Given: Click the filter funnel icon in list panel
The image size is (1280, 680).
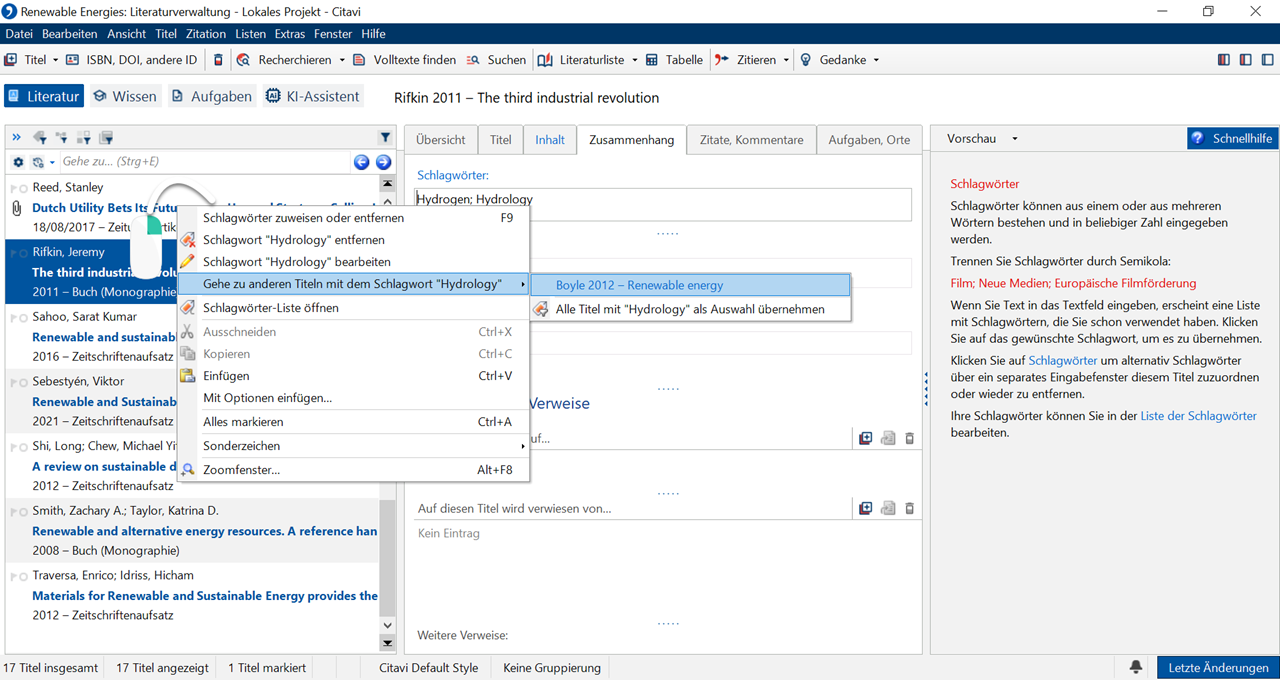Looking at the screenshot, I should (385, 138).
